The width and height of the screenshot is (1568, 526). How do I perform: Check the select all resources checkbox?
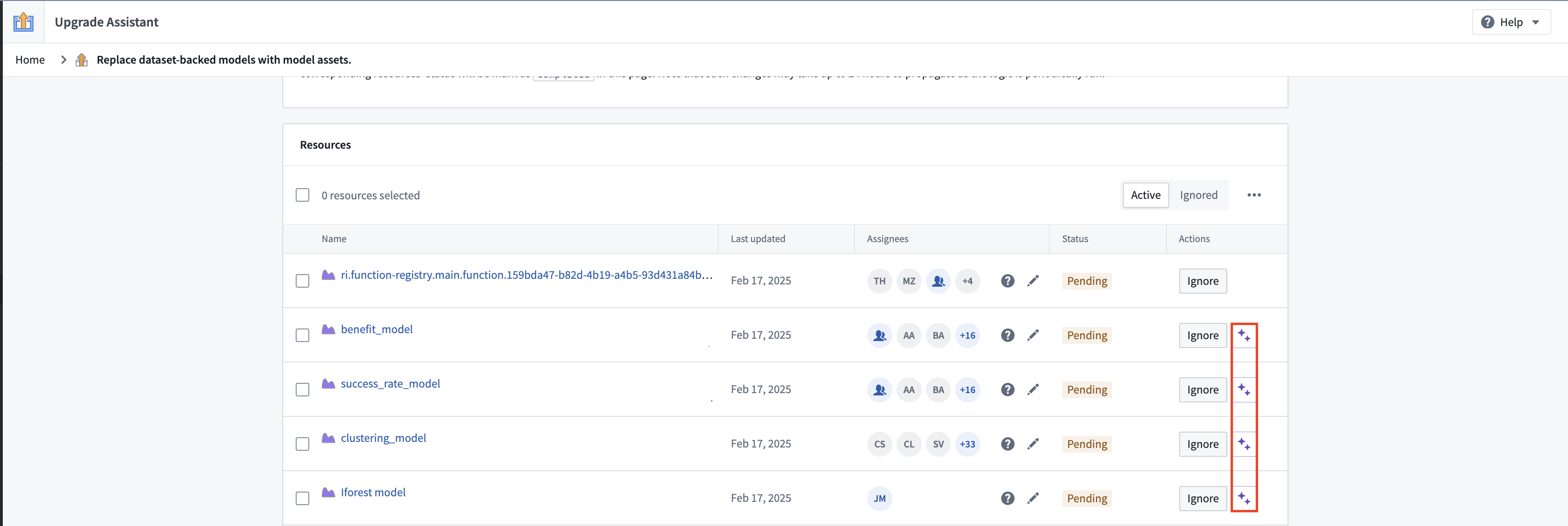[x=303, y=195]
